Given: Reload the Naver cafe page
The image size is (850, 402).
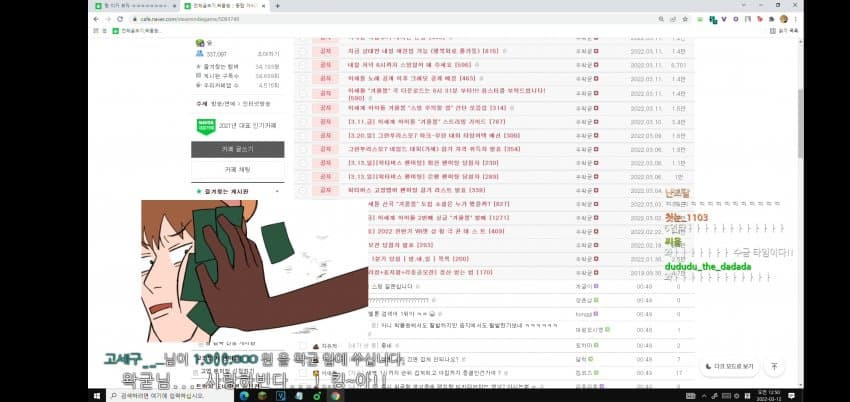Looking at the screenshot, I should pos(120,19).
